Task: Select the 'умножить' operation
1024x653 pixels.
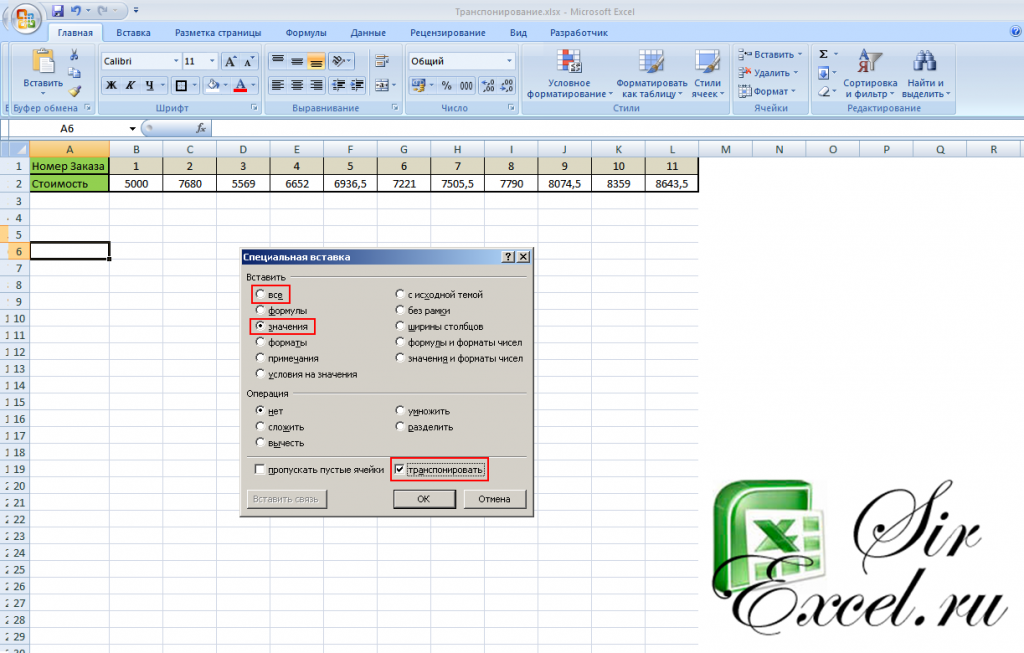Action: click(400, 411)
